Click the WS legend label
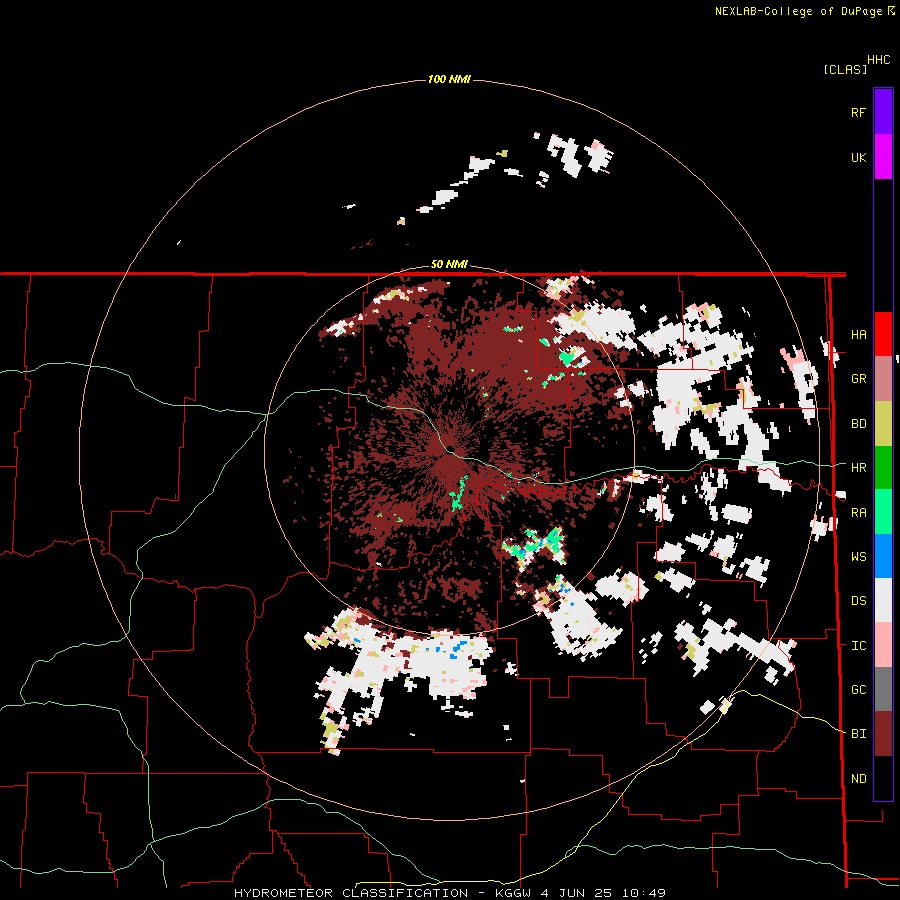 click(858, 557)
